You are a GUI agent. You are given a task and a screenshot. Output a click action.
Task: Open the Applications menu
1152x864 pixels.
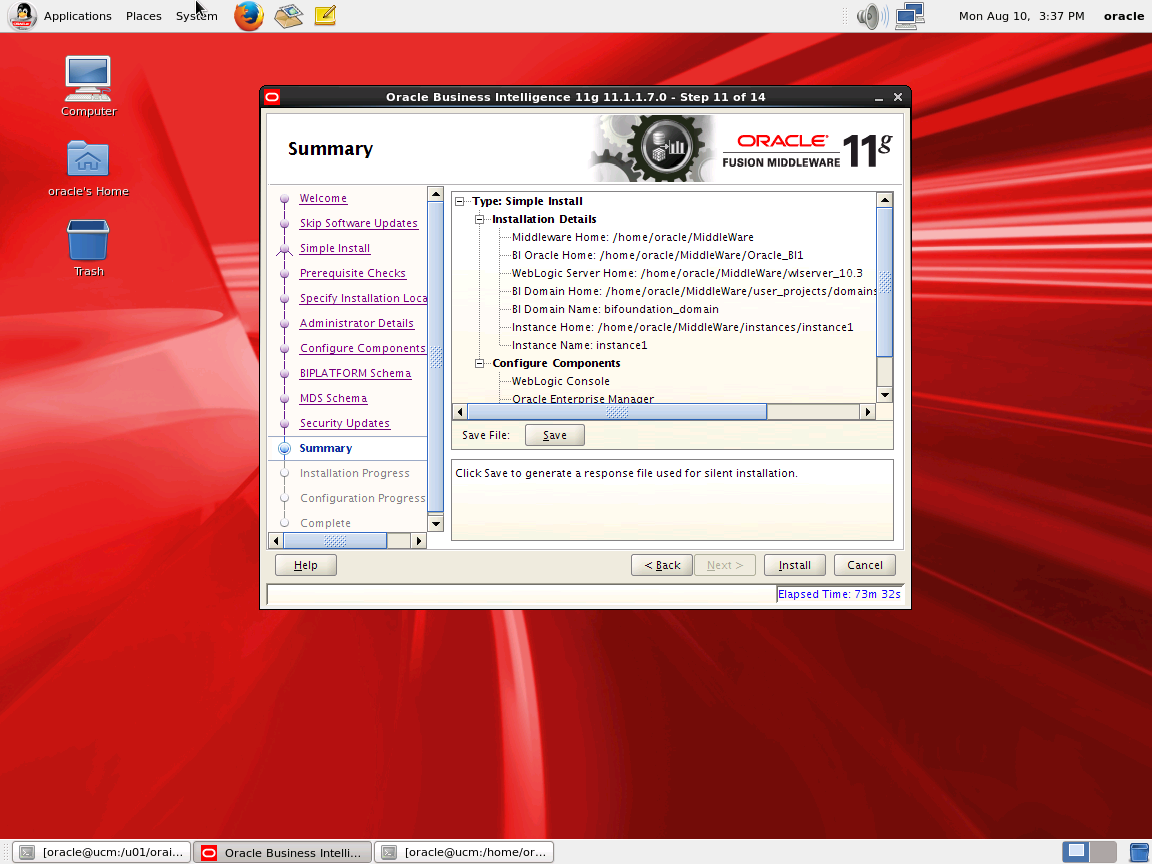[77, 15]
